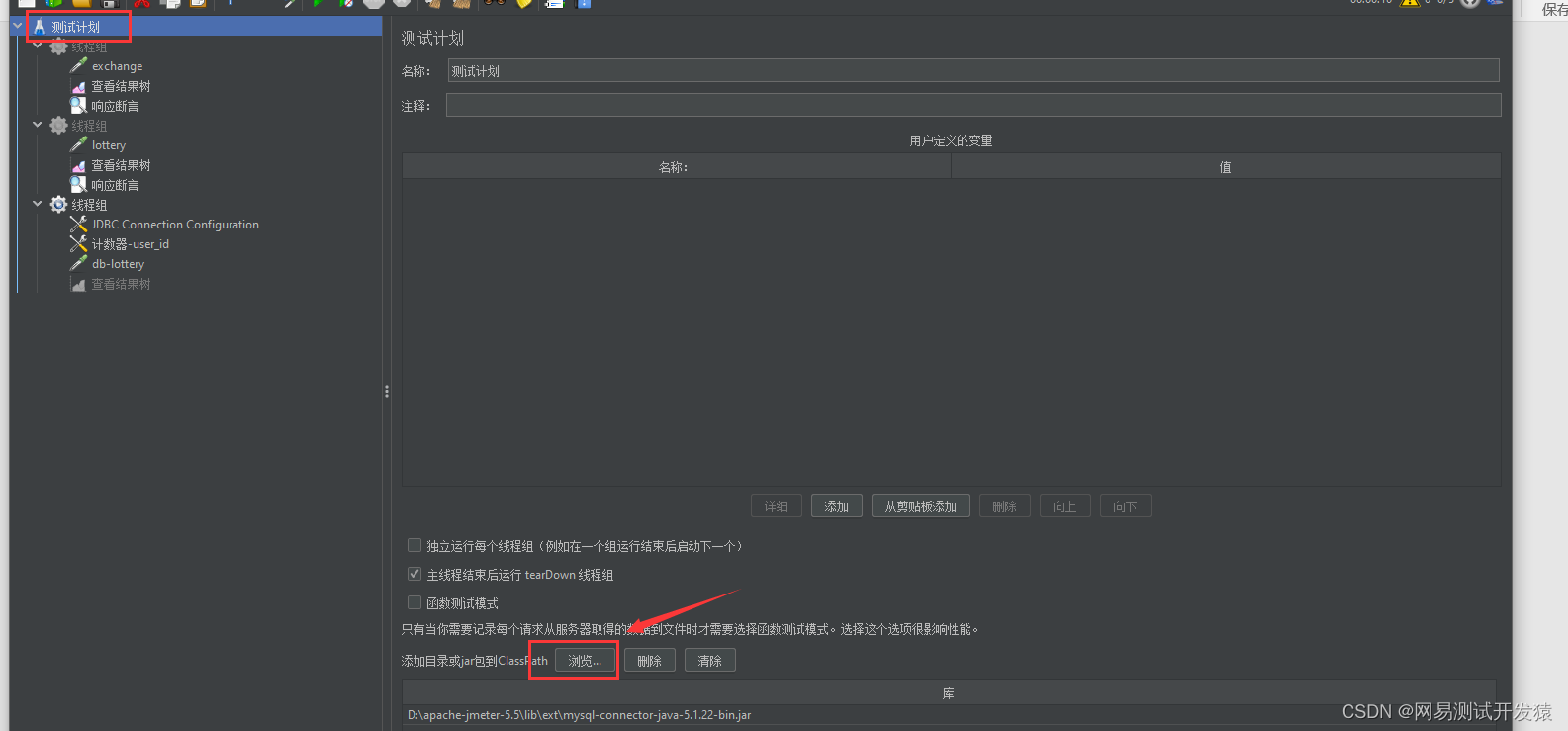Collapse the first greyed-out 线程组 node
Screen dimensions: 1568x731
pos(38,46)
